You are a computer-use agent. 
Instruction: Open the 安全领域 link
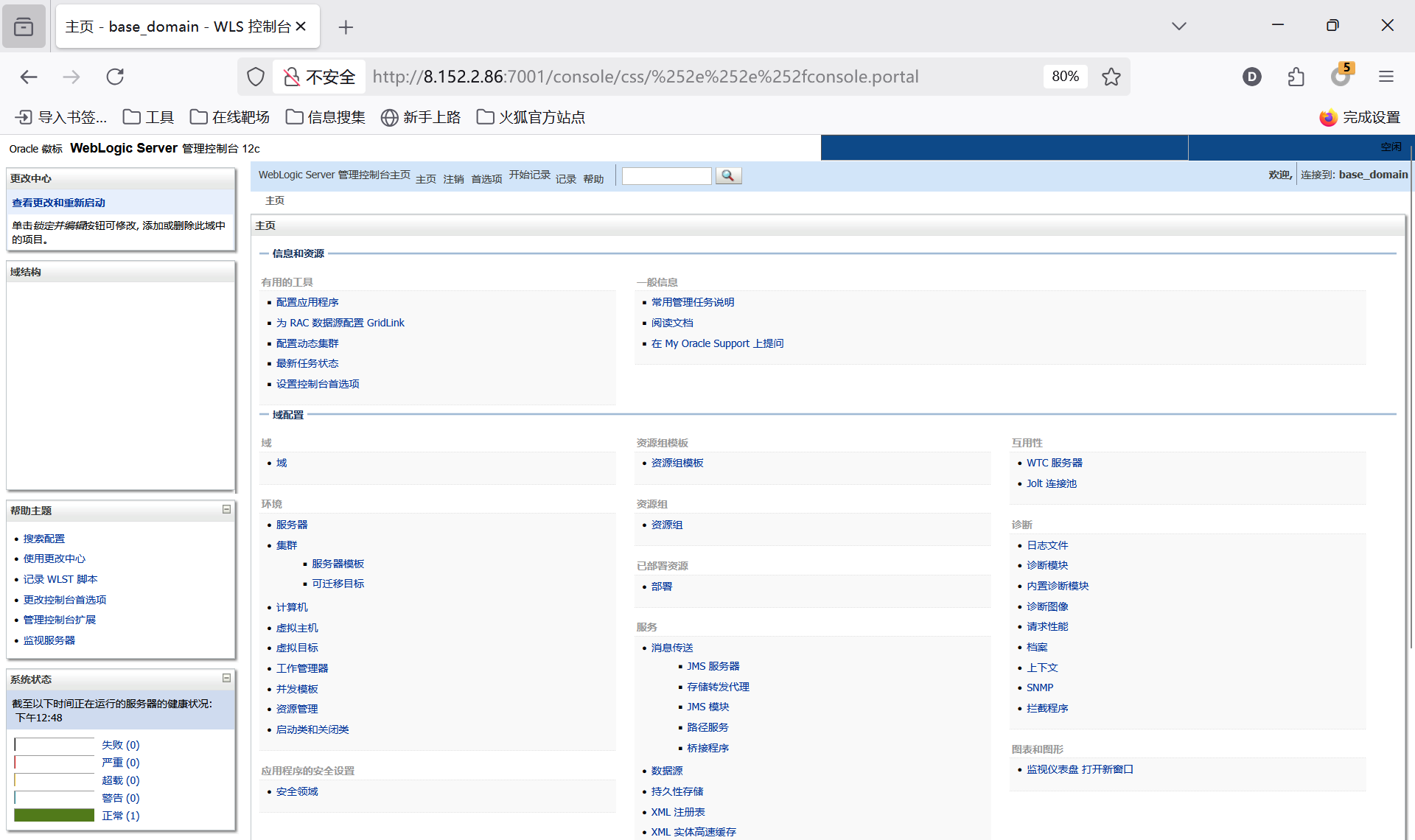[x=297, y=791]
